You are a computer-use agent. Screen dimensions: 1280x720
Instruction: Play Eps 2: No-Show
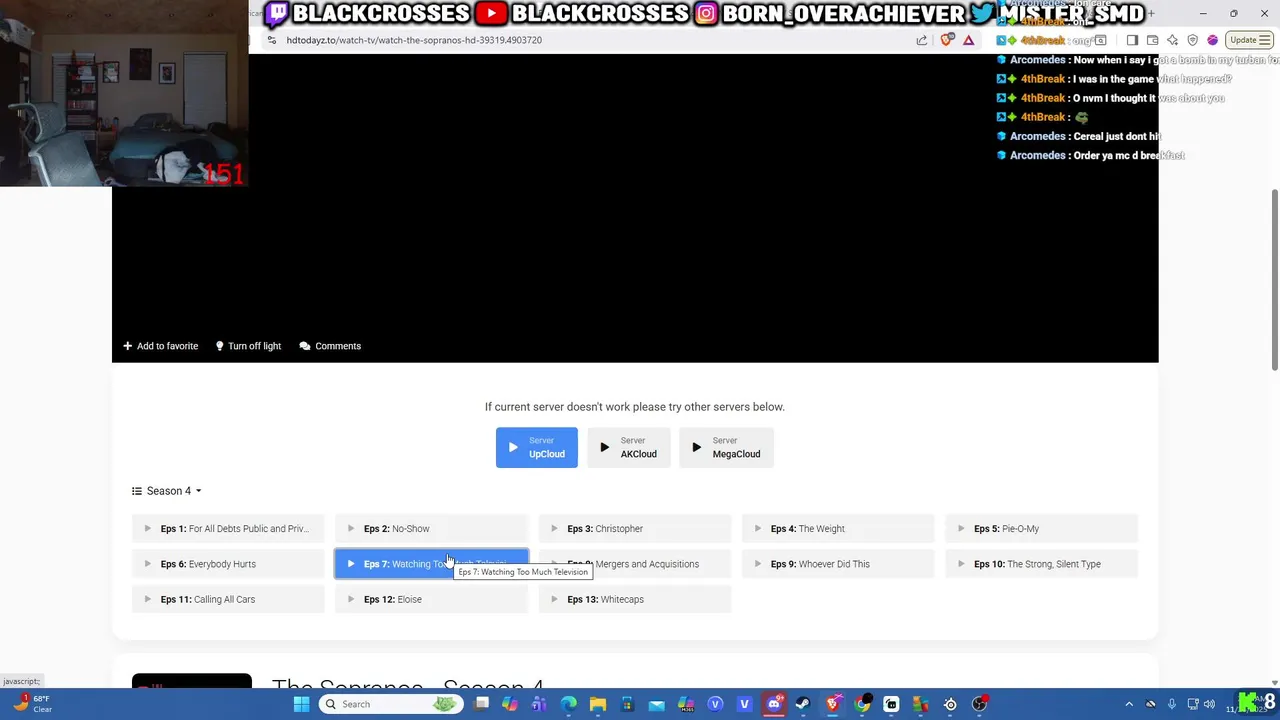pyautogui.click(x=431, y=529)
